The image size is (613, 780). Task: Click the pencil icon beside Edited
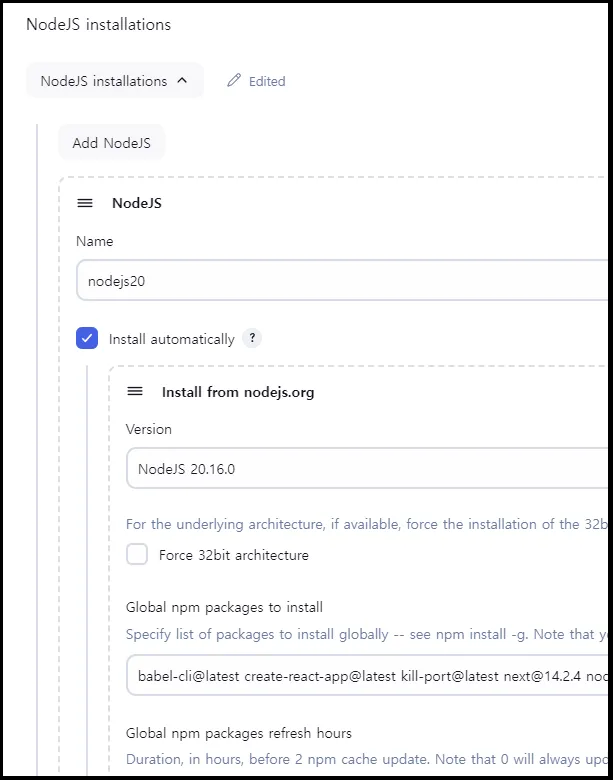[x=234, y=81]
